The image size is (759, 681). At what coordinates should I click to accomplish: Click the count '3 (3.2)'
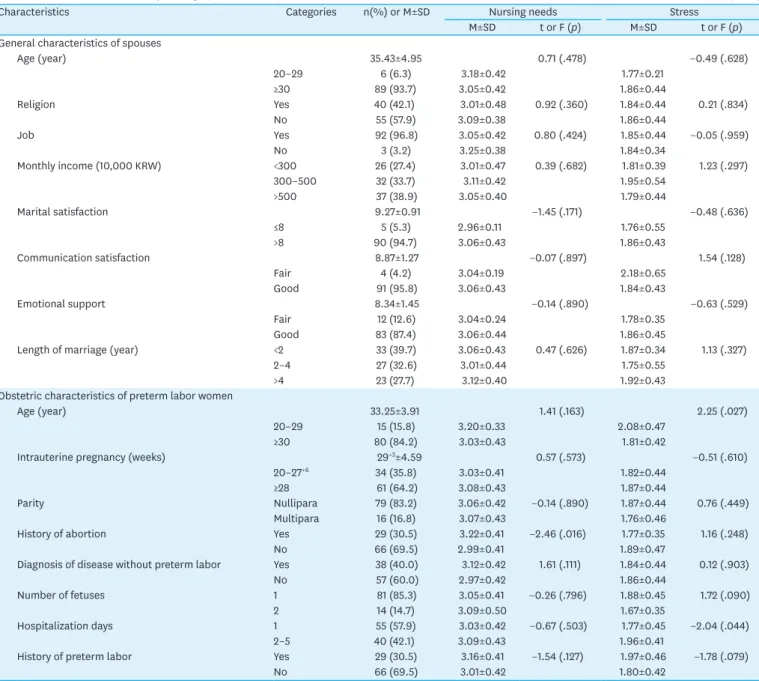pos(395,151)
